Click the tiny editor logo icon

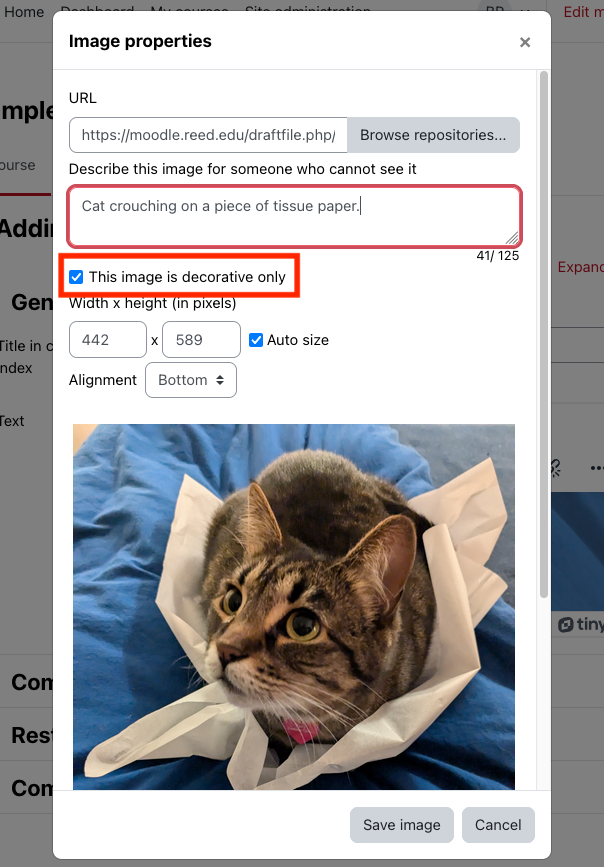click(x=566, y=625)
